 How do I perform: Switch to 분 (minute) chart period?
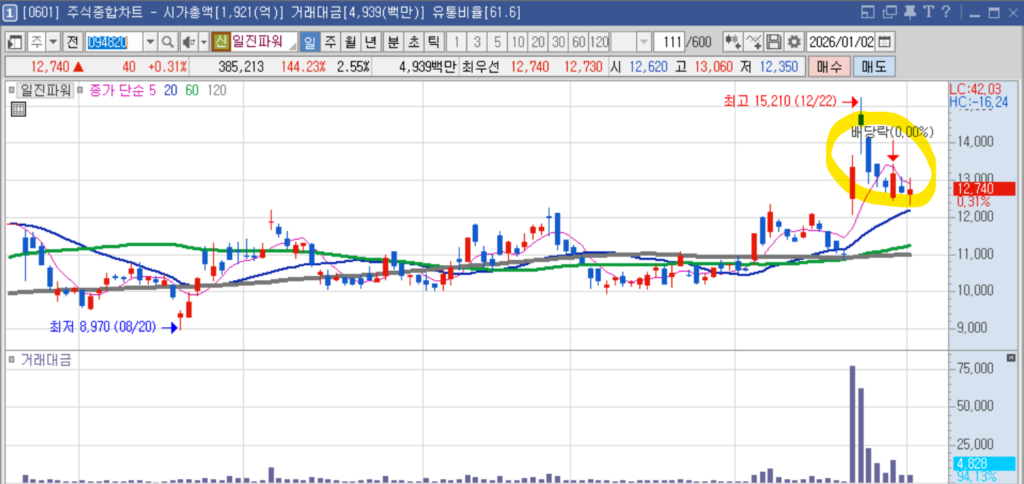click(392, 42)
